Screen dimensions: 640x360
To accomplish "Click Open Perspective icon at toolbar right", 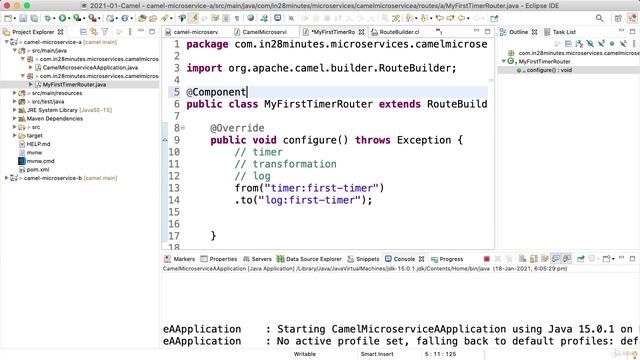I will 618,18.
